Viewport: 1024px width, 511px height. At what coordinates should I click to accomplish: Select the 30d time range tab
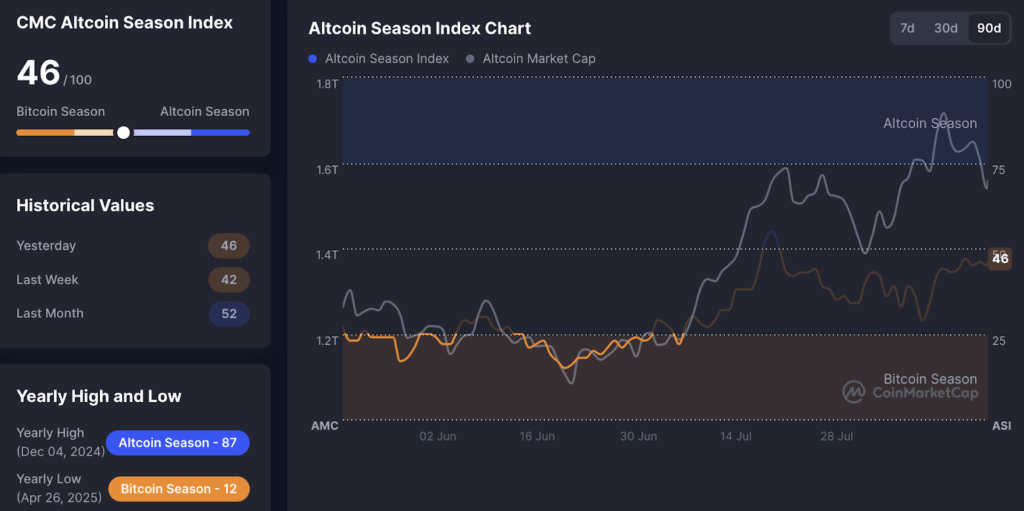point(946,28)
